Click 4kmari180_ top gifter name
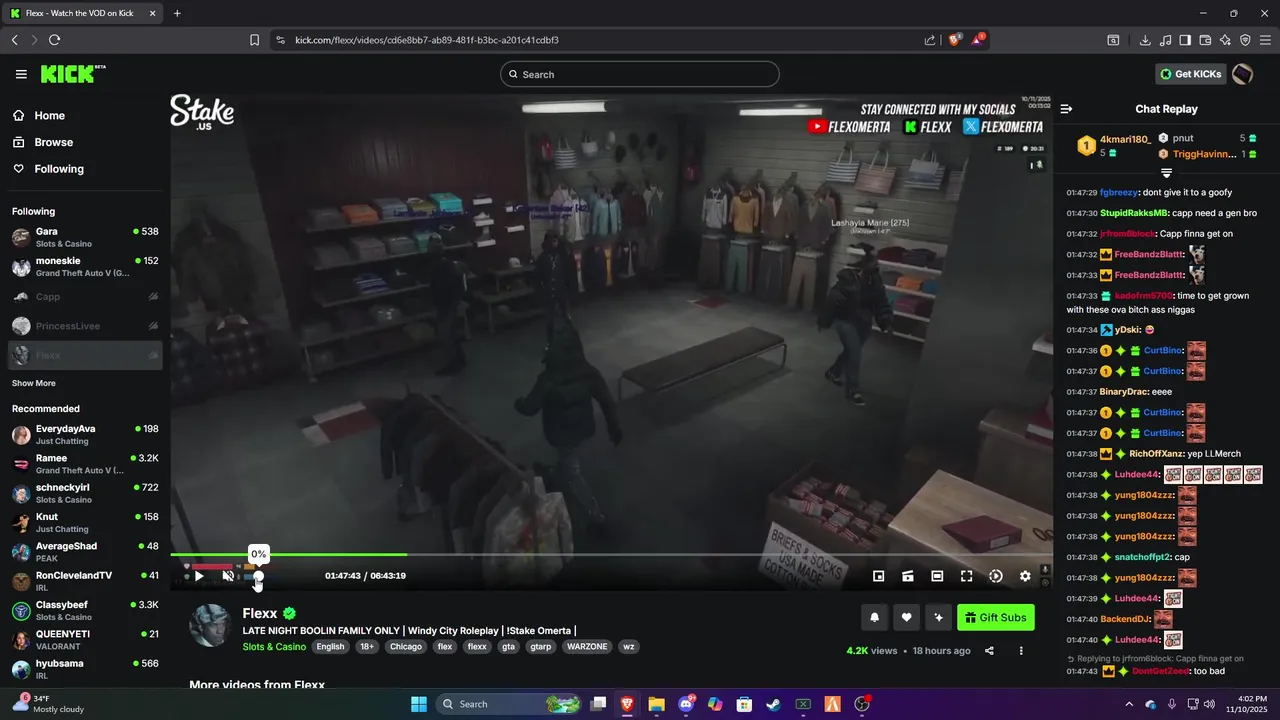 tap(1125, 139)
